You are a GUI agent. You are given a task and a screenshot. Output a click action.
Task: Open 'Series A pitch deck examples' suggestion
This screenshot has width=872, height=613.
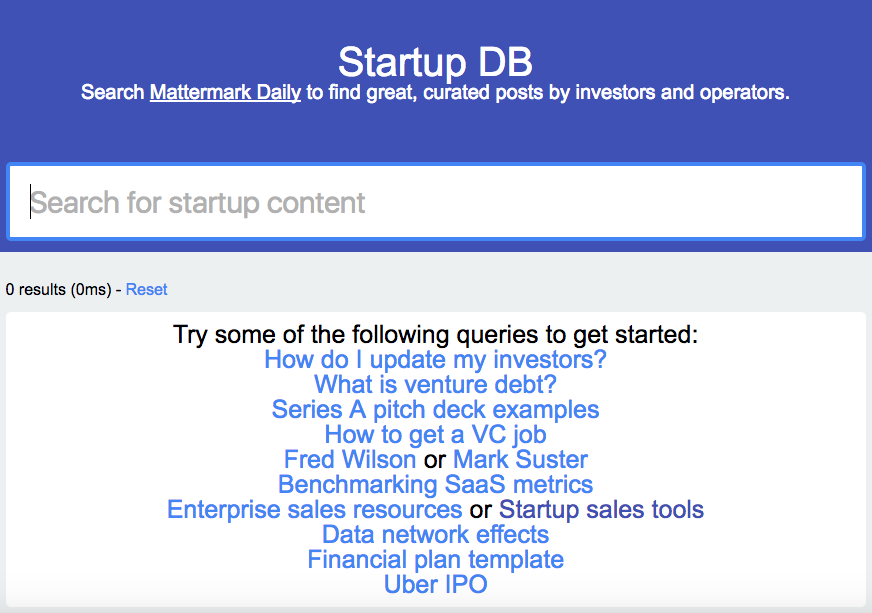pyautogui.click(x=435, y=410)
